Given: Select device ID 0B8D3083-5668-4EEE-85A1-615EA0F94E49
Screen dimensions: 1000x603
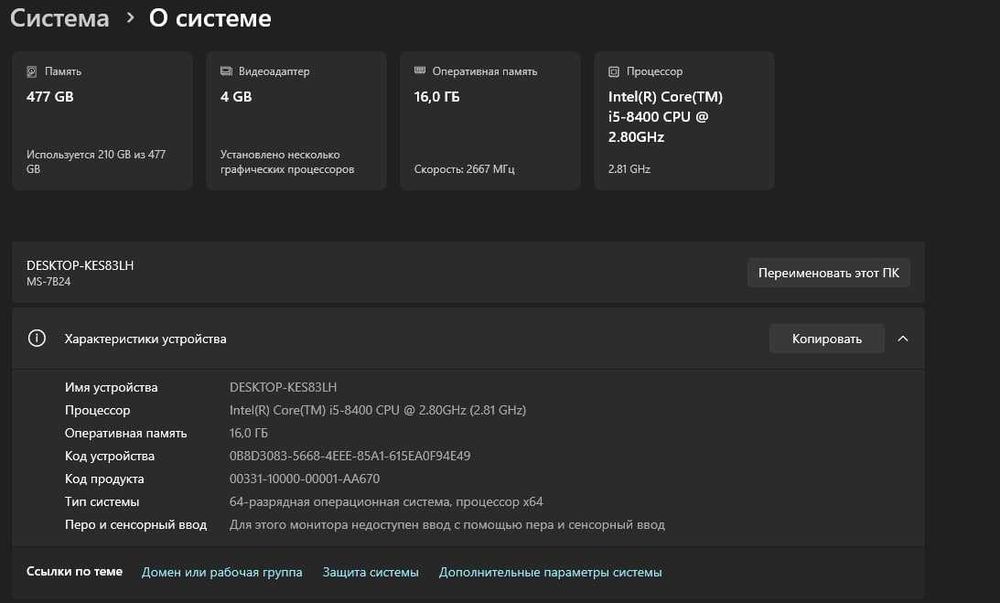Looking at the screenshot, I should 350,456.
